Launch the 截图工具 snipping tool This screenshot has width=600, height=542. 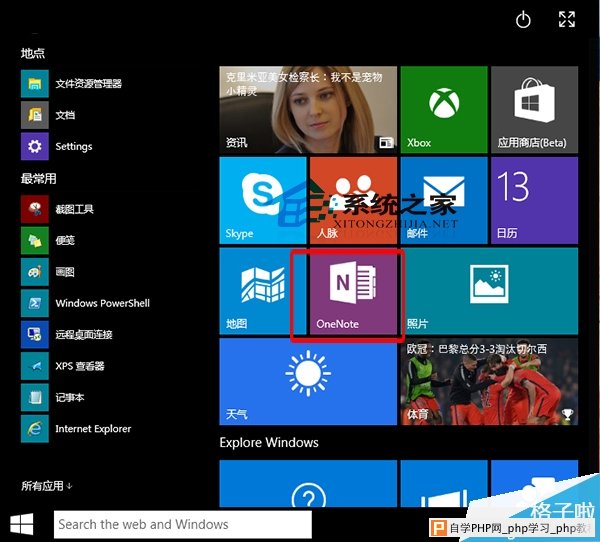point(35,209)
